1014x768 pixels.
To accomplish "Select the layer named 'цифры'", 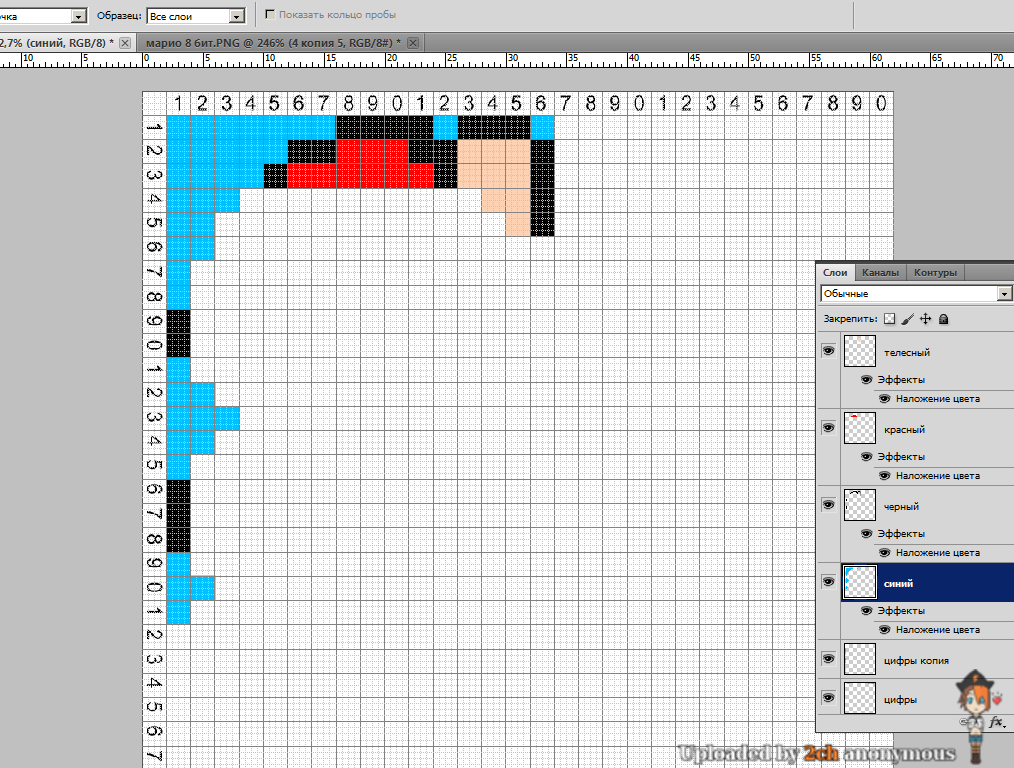I will (x=900, y=699).
